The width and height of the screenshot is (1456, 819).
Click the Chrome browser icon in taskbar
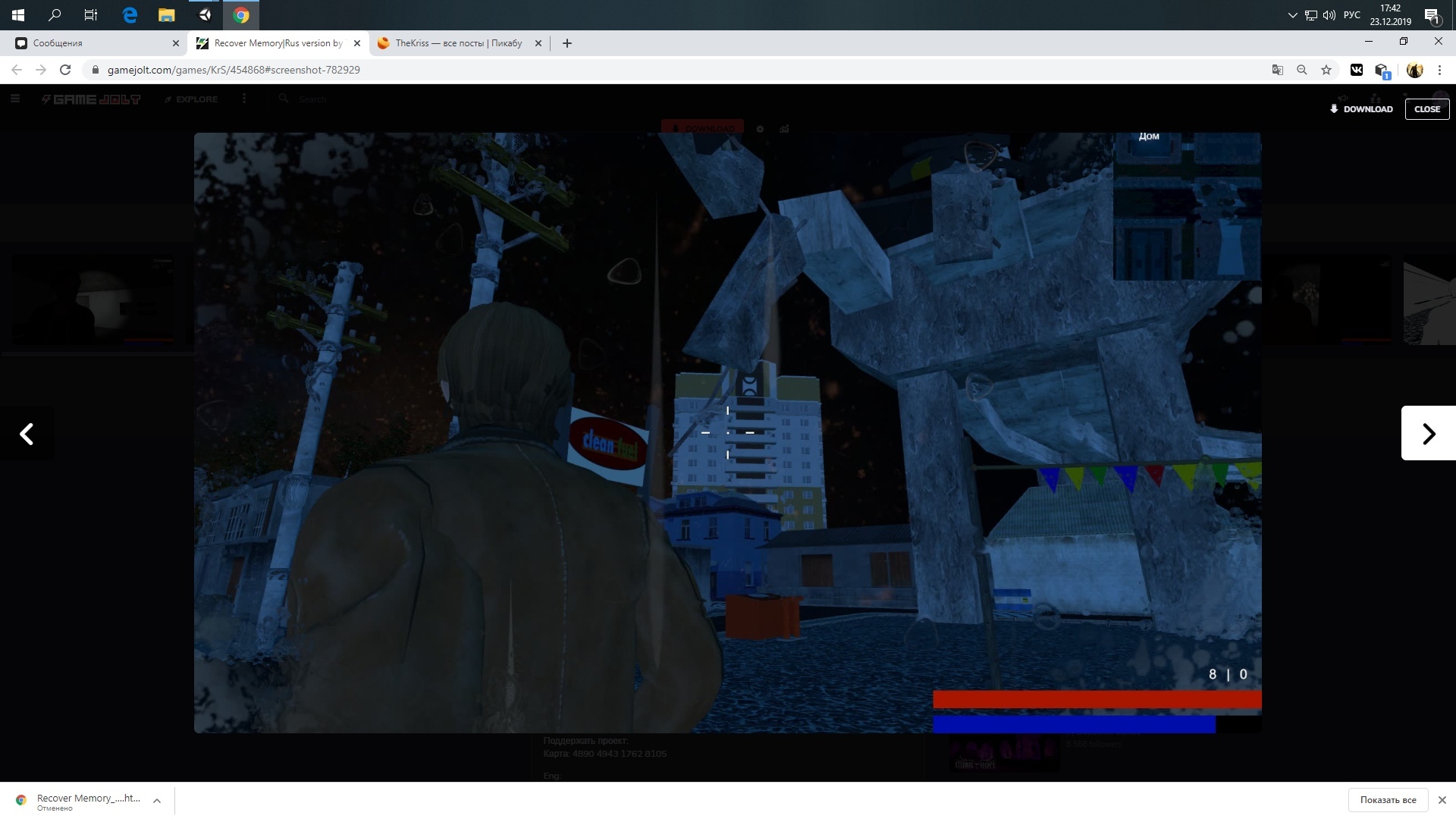tap(241, 15)
